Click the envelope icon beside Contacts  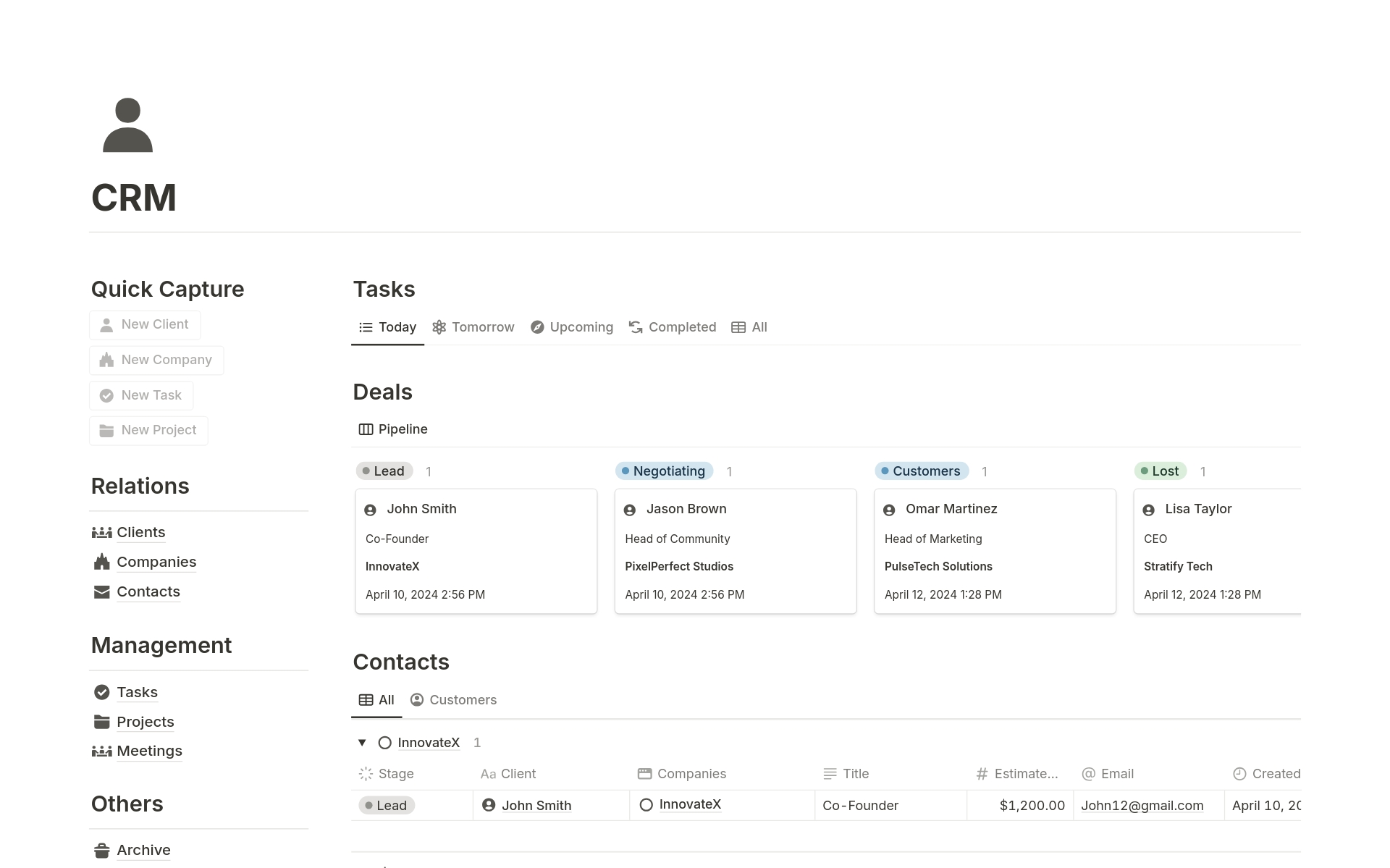tap(102, 591)
